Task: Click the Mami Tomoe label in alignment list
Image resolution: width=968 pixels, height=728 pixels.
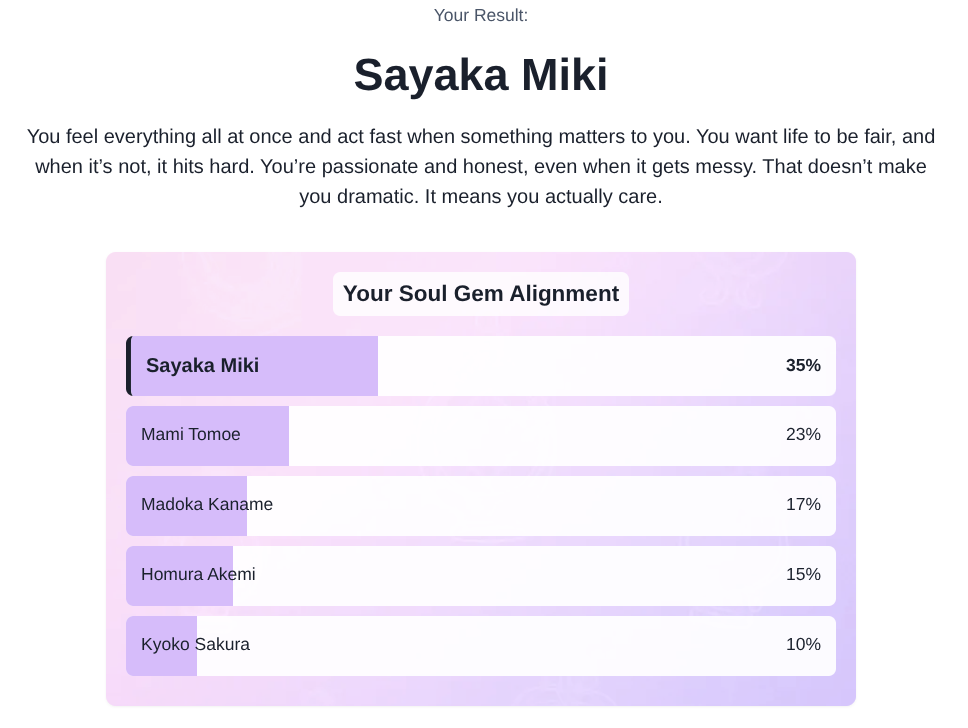Action: (191, 435)
